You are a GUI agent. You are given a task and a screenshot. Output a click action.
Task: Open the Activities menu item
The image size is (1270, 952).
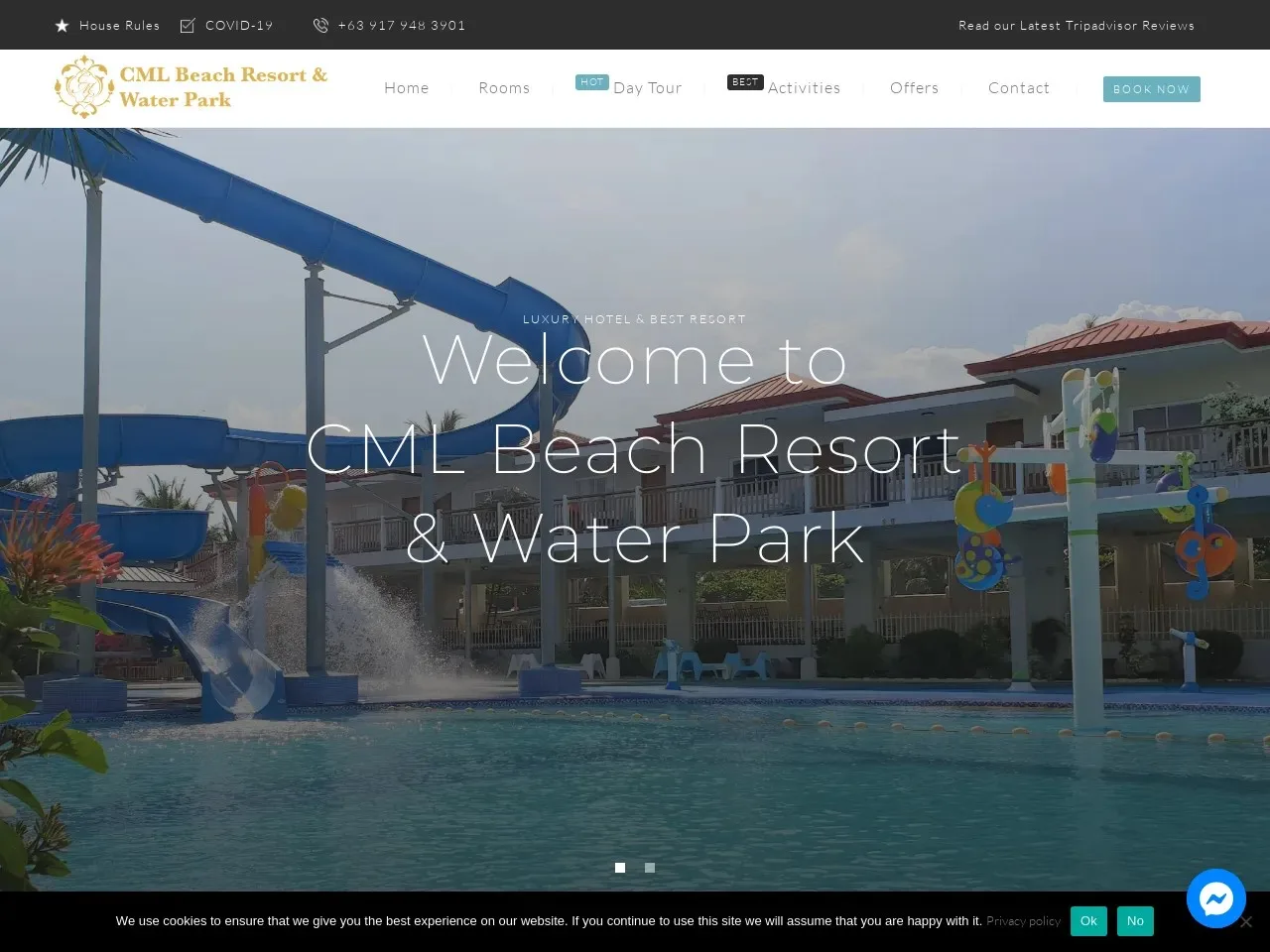point(805,88)
